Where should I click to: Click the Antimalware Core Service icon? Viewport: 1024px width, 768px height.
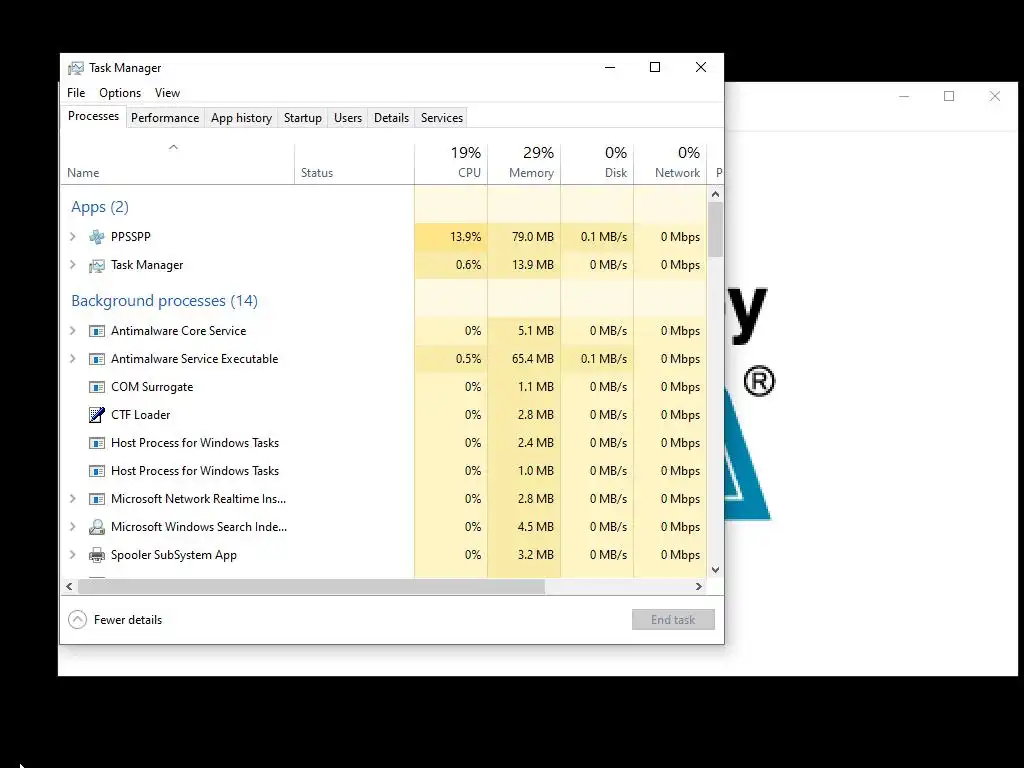[97, 331]
